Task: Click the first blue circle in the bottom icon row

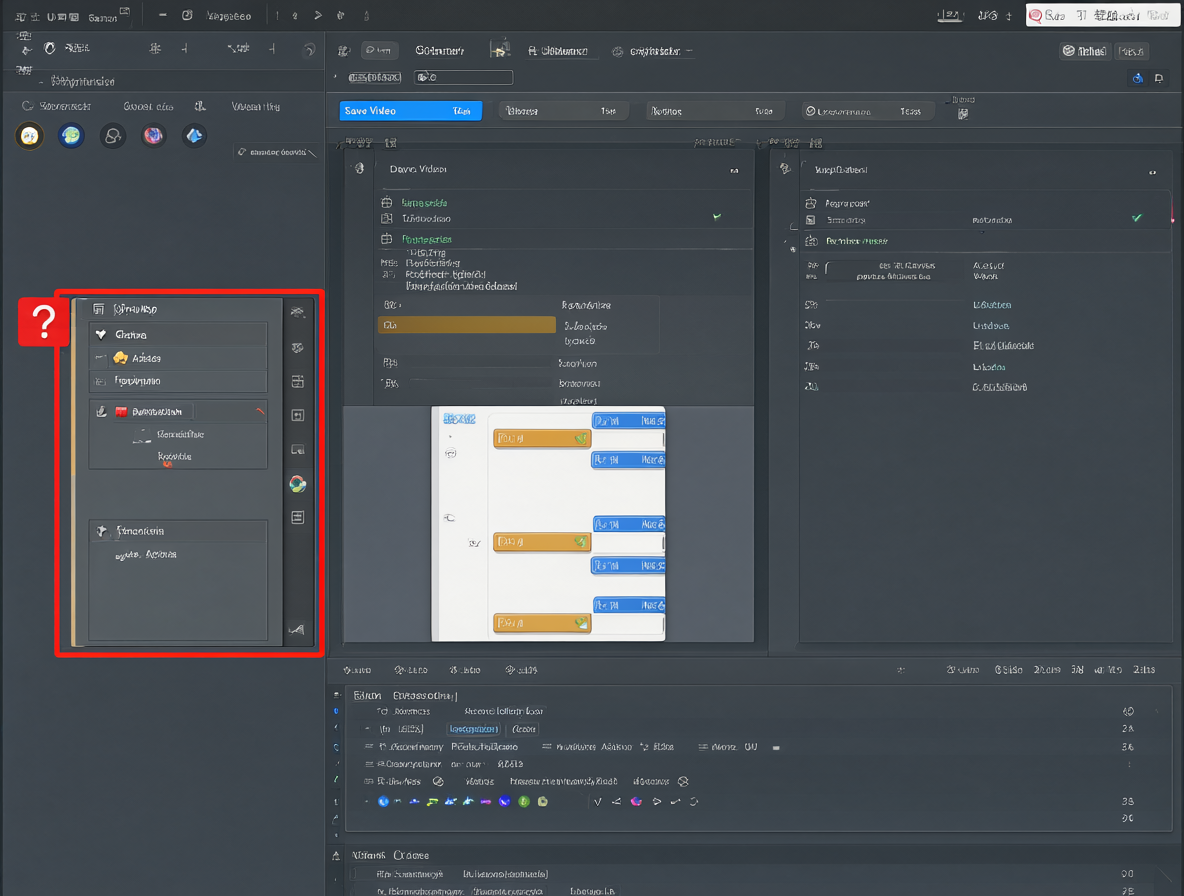Action: coord(383,802)
